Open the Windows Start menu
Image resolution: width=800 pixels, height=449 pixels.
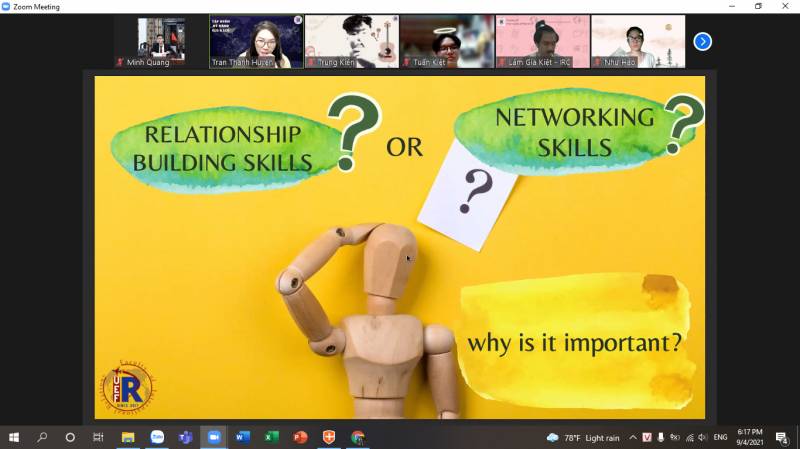14,437
